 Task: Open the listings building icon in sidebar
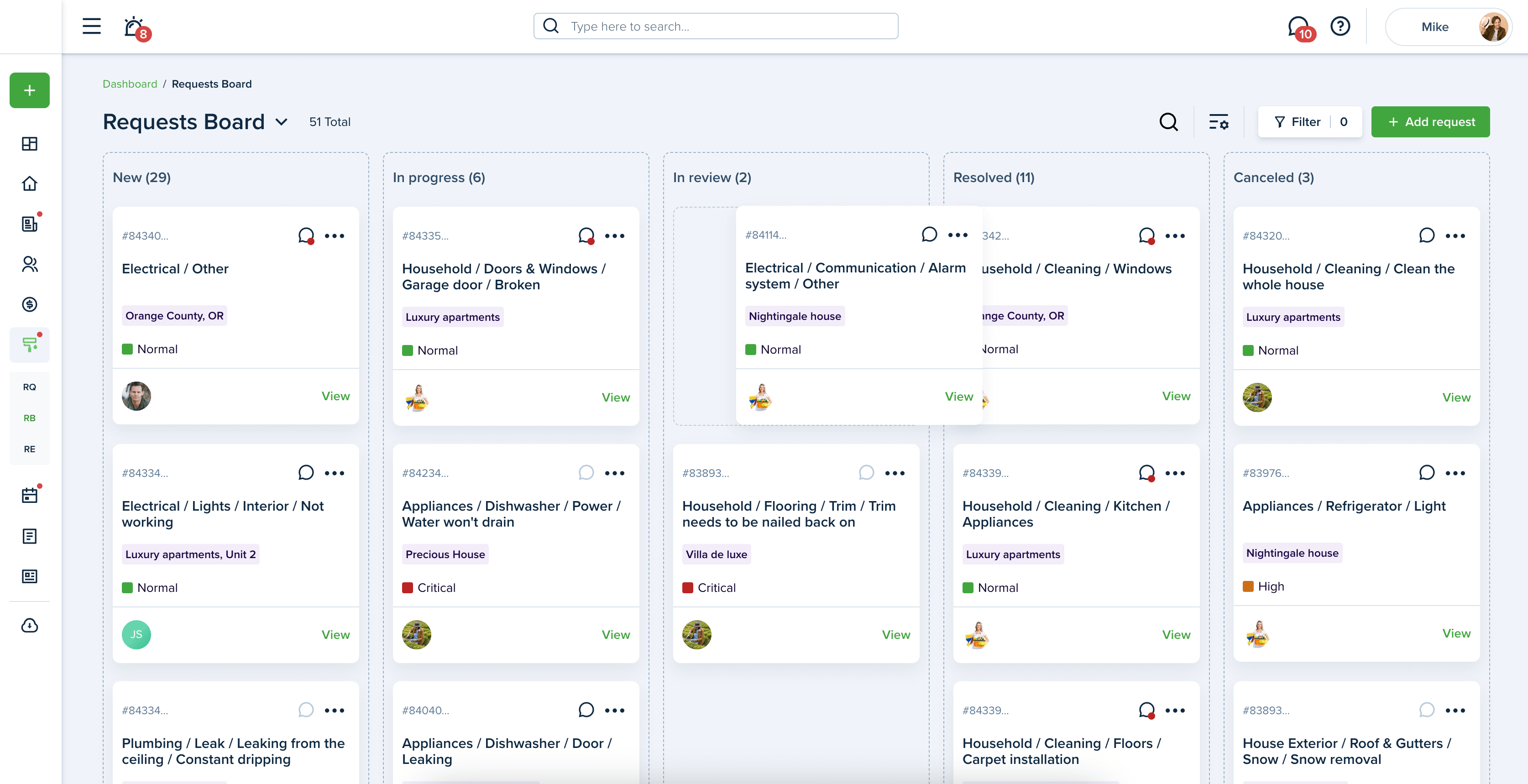click(x=30, y=224)
